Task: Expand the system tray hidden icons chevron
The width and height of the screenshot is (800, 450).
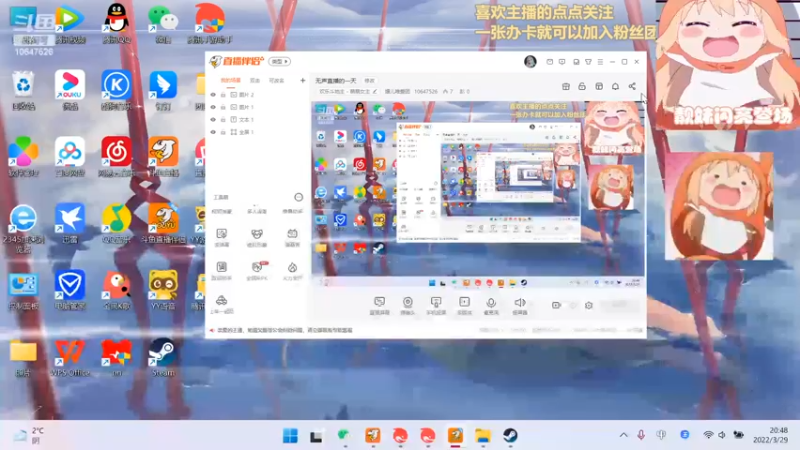Action: tap(623, 435)
